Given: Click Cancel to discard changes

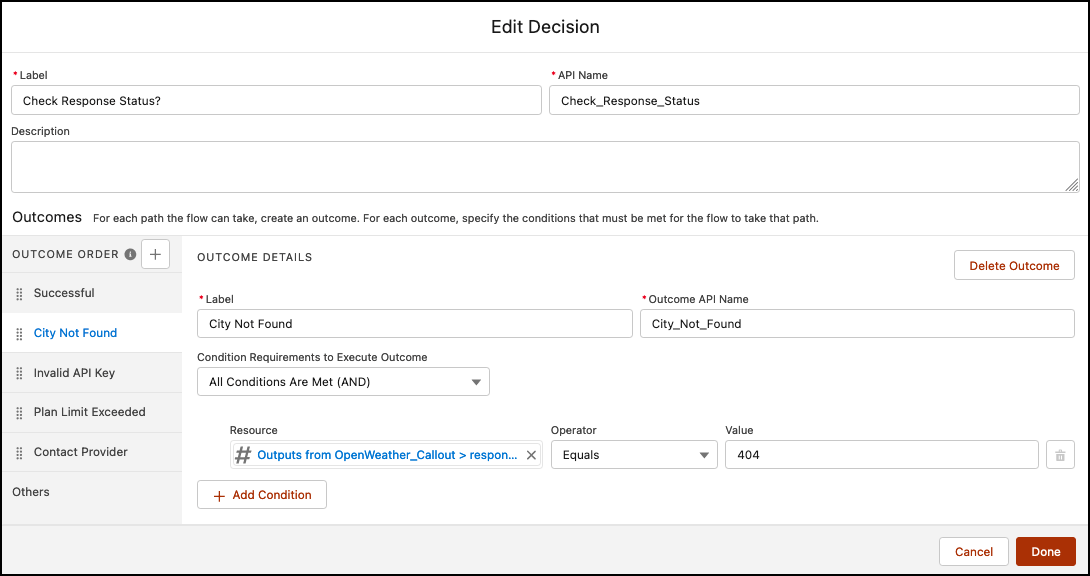Looking at the screenshot, I should [974, 552].
